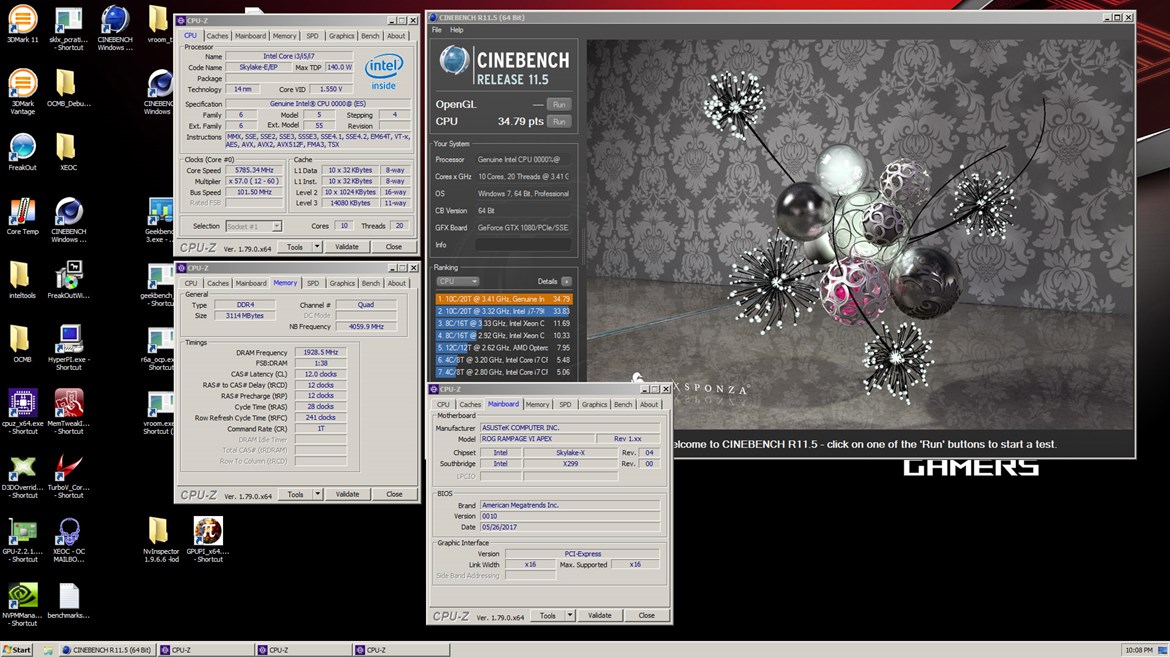The width and height of the screenshot is (1170, 658).
Task: Select the NvInspector folder on the desktop
Action: [159, 533]
